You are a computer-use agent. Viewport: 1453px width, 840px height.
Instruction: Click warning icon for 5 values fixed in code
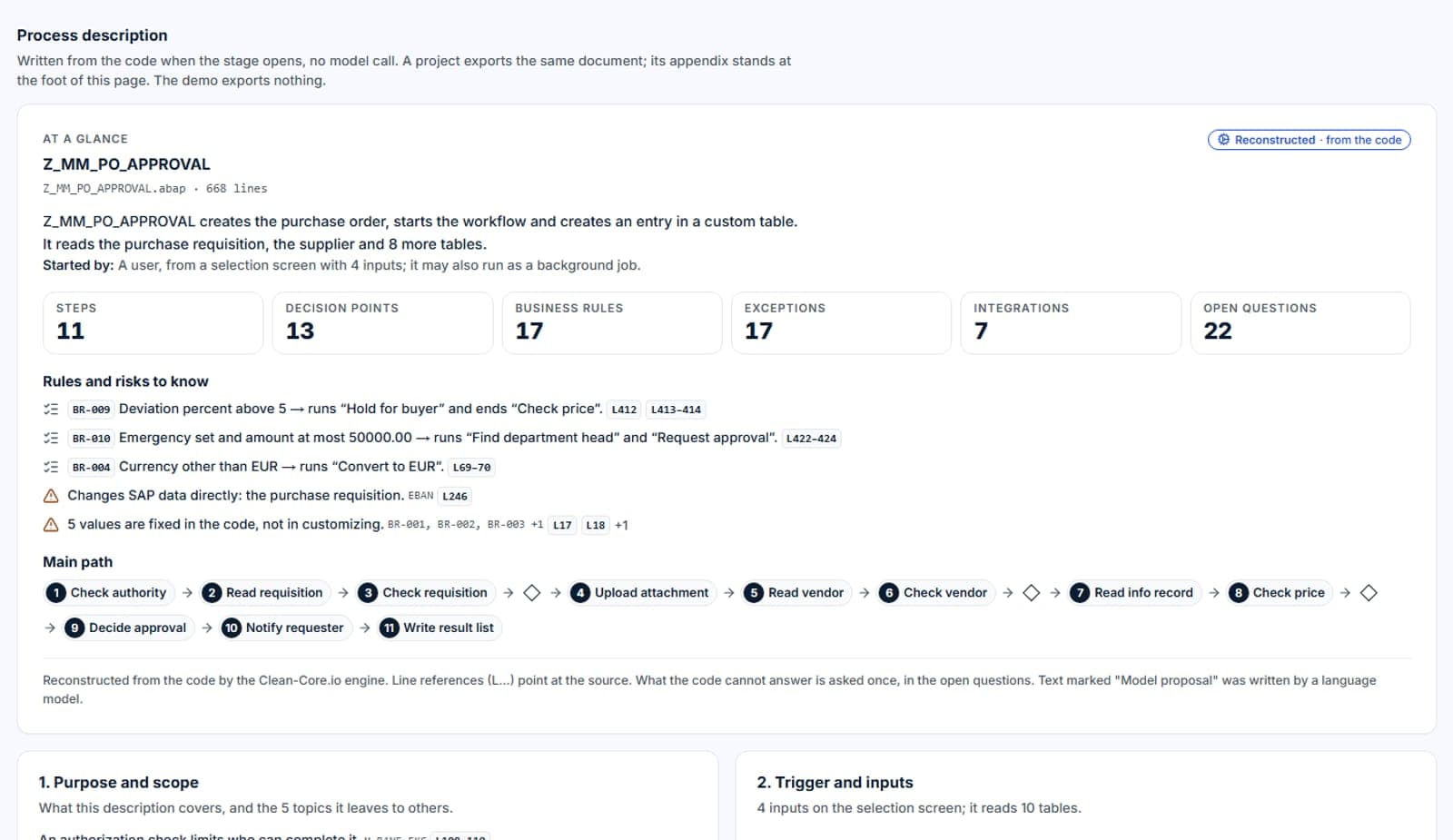pyautogui.click(x=51, y=525)
